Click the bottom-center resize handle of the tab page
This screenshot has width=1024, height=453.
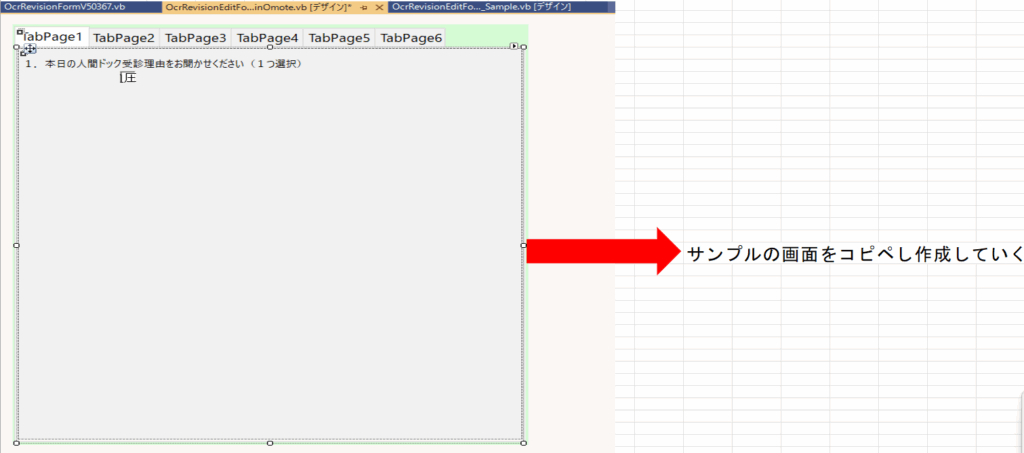point(270,442)
